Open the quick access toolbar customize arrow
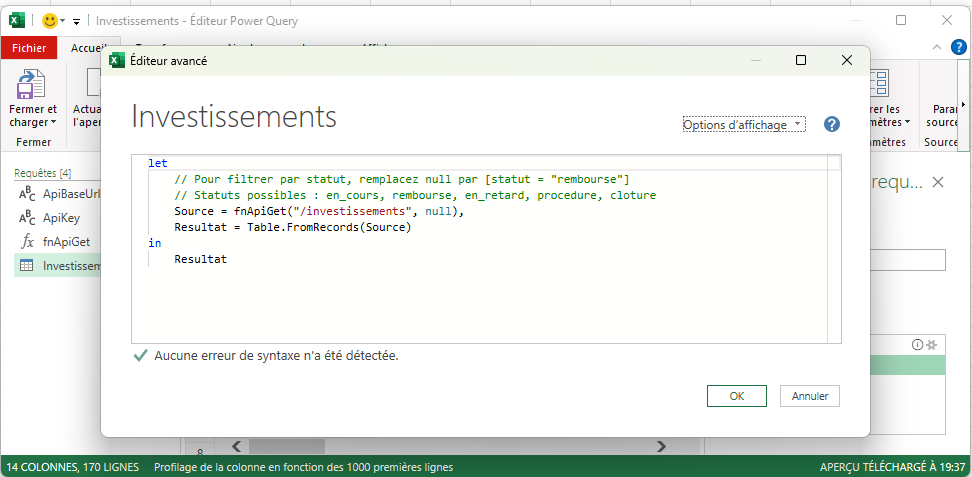This screenshot has height=477, width=972. coord(76,22)
